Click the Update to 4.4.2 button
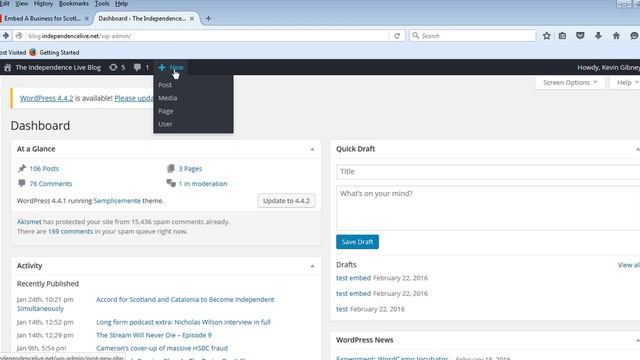Screen dimensions: 640x360 click(286, 201)
